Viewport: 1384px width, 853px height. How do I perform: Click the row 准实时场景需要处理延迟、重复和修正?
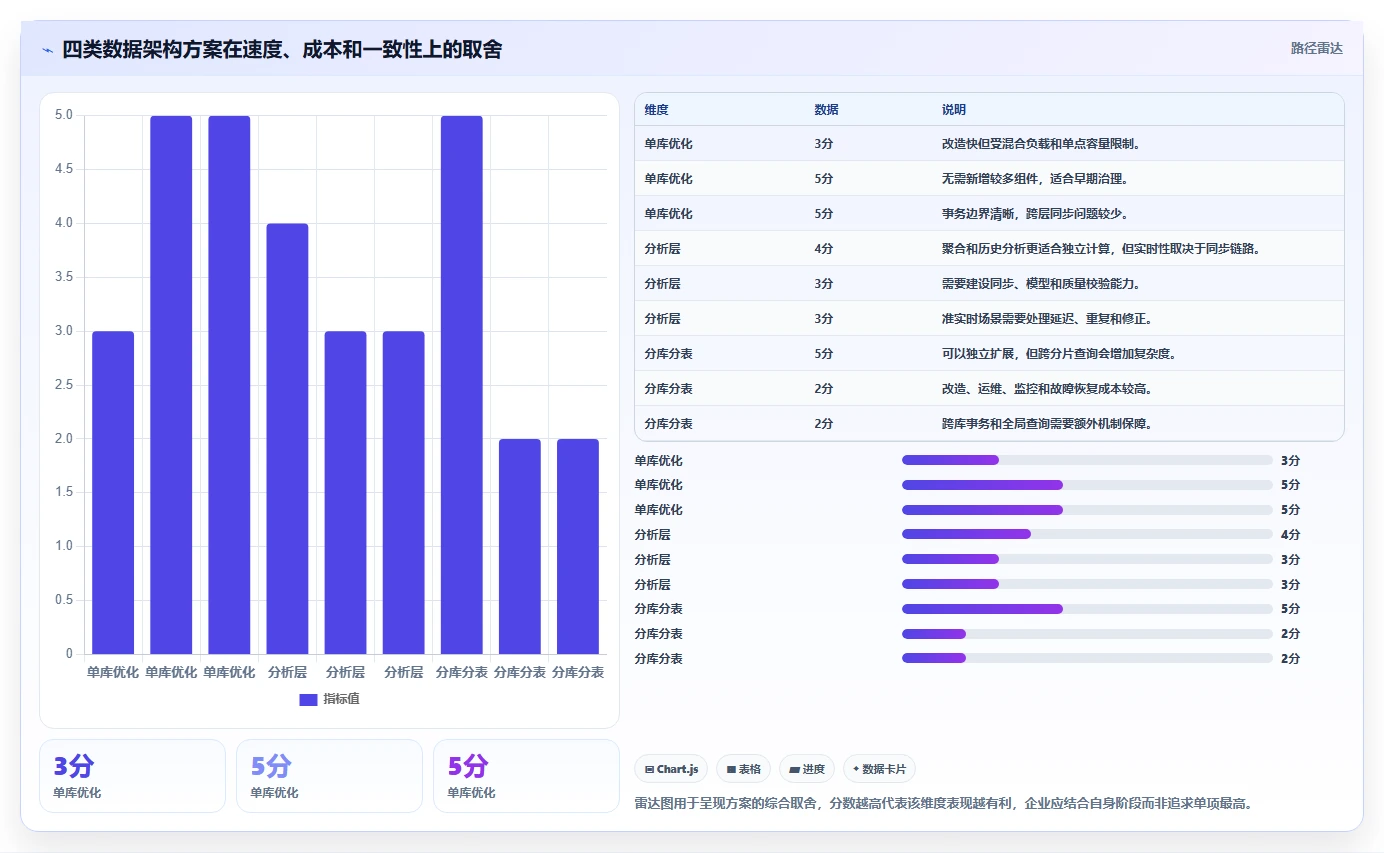[x=989, y=319]
